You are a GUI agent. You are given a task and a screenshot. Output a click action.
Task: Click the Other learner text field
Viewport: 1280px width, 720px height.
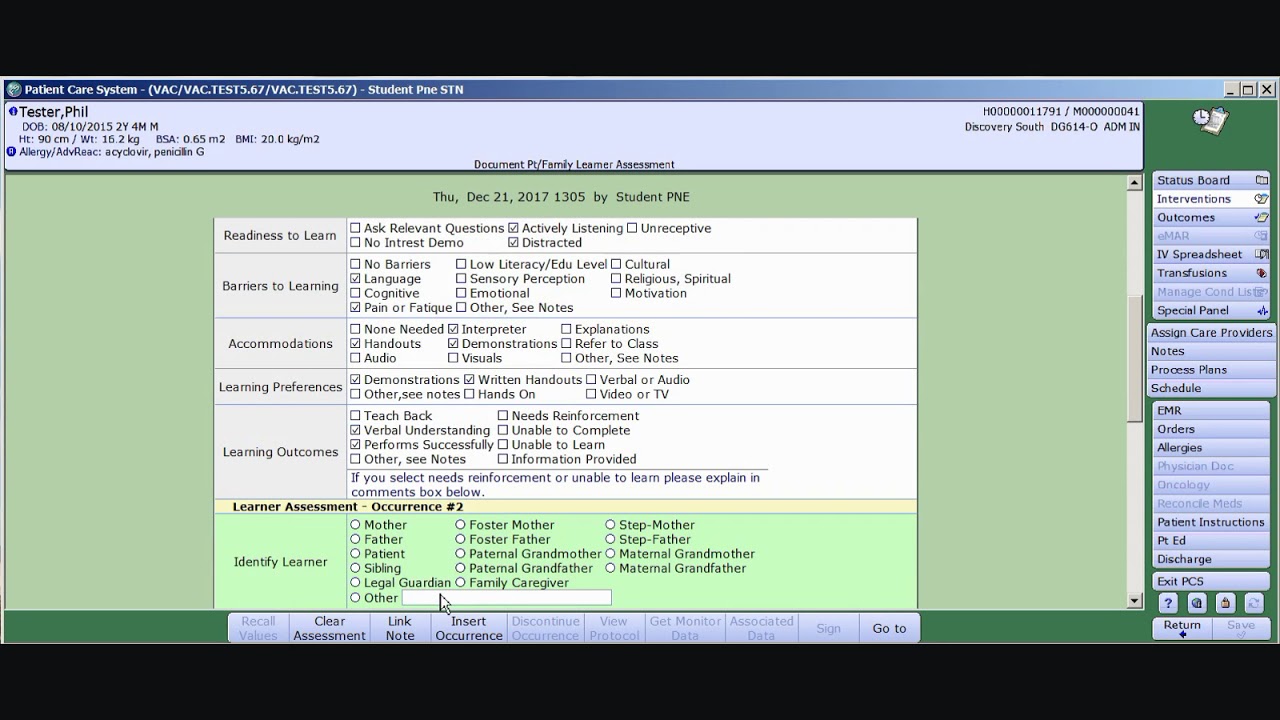click(x=506, y=598)
